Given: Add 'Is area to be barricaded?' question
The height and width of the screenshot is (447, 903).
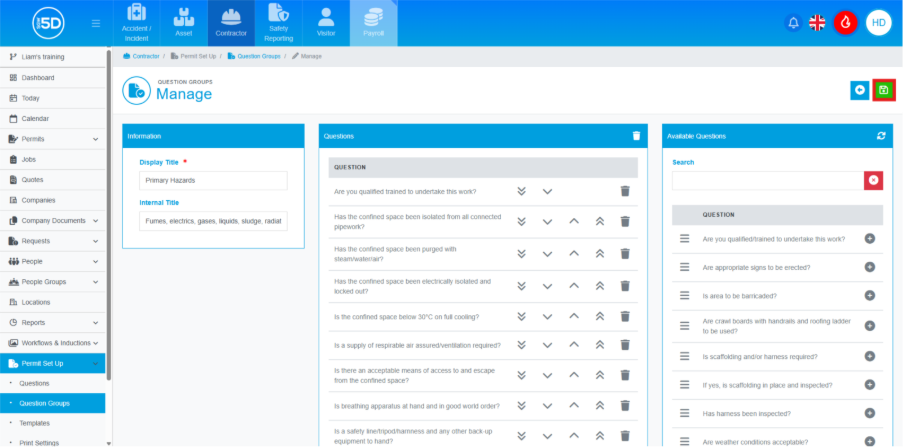Looking at the screenshot, I should click(x=869, y=296).
